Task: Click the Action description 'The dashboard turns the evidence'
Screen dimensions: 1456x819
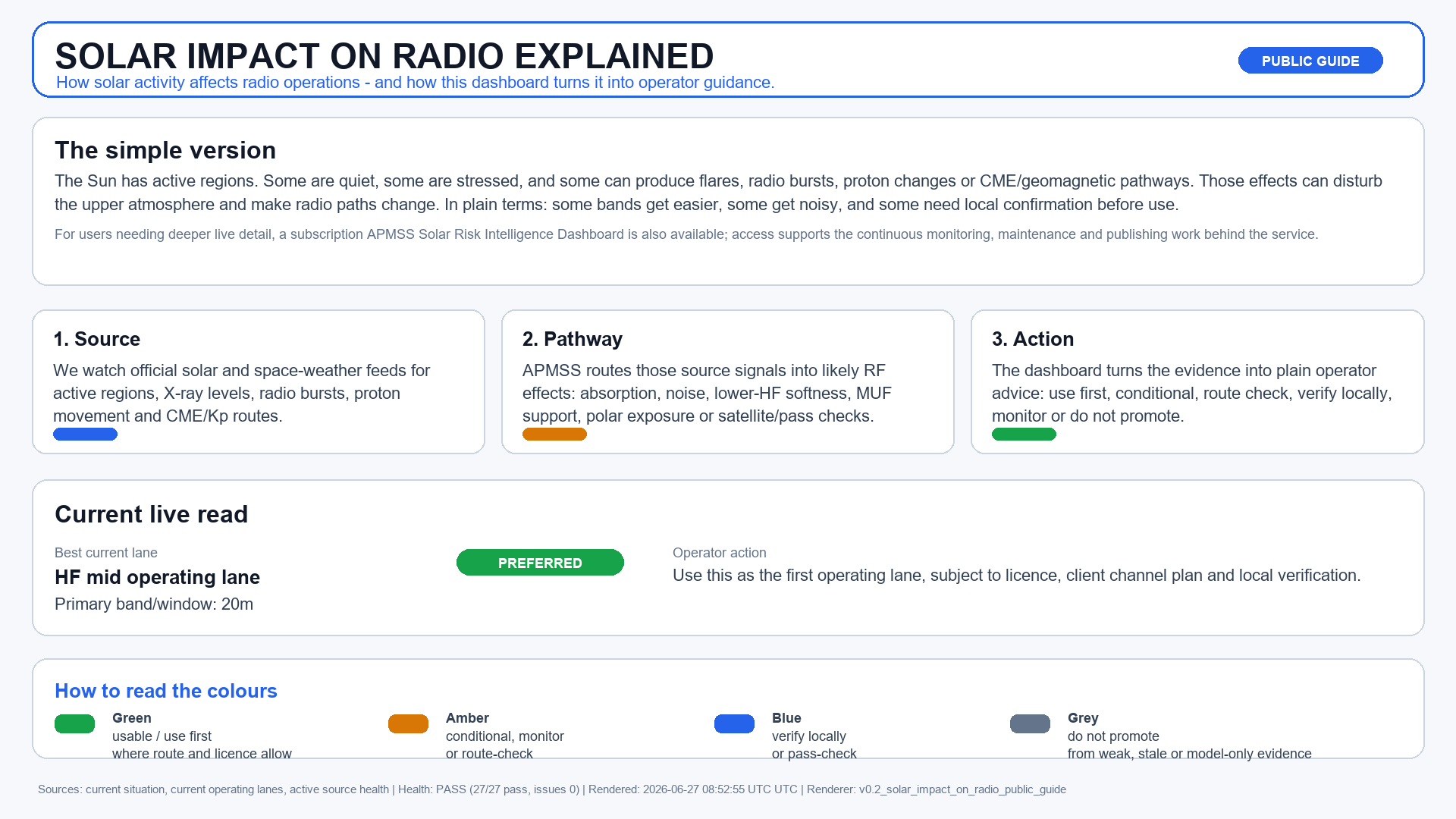Action: pyautogui.click(x=1192, y=393)
